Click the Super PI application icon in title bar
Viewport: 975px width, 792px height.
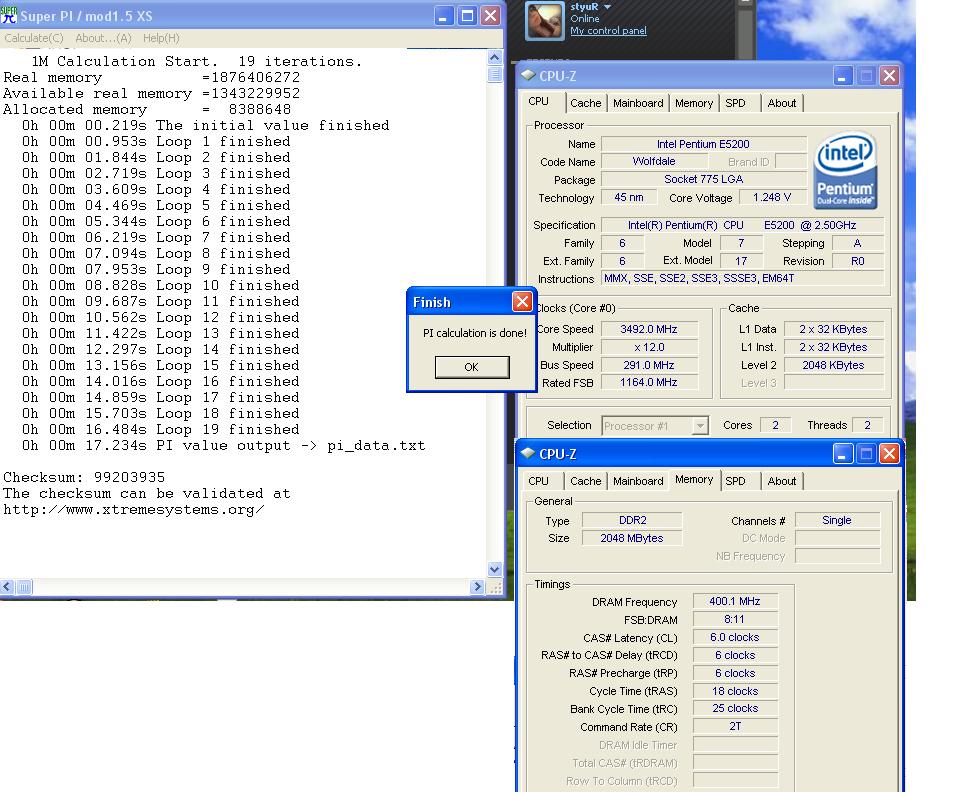(x=9, y=16)
